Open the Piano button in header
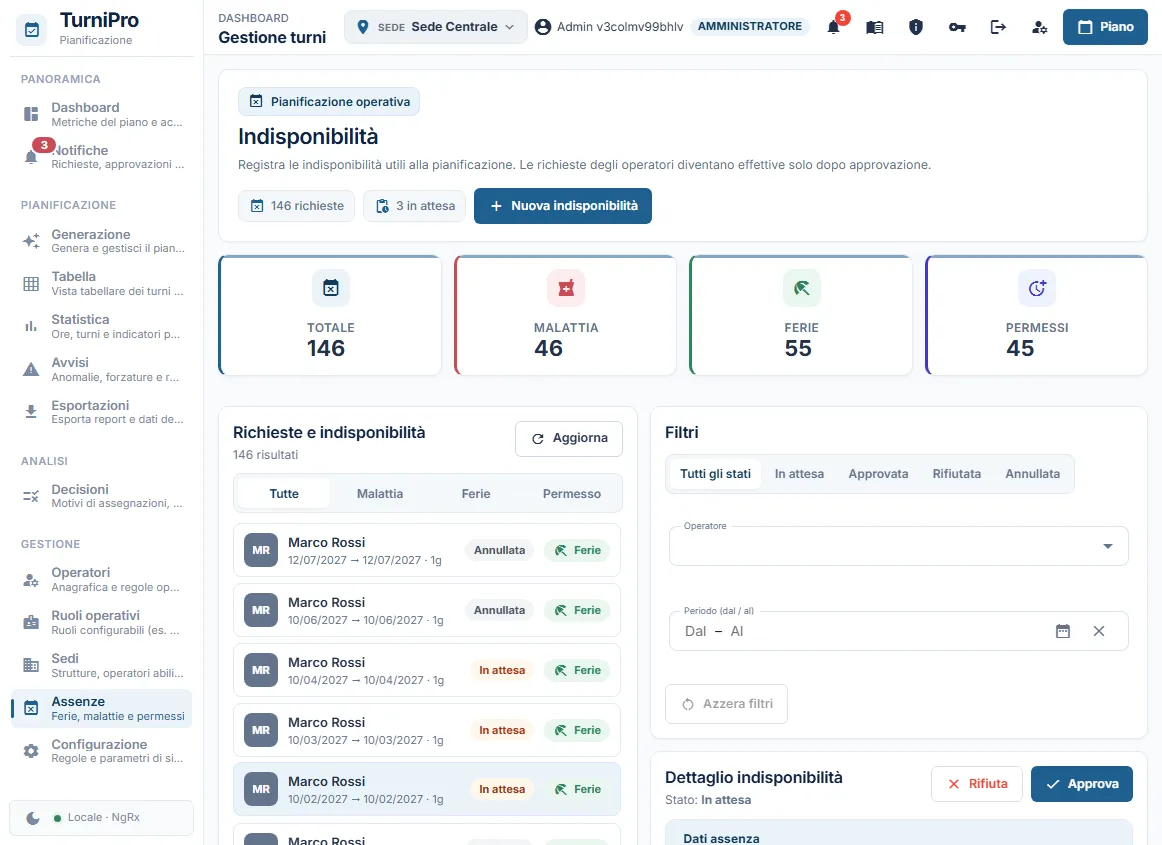This screenshot has width=1162, height=845. 1105,27
